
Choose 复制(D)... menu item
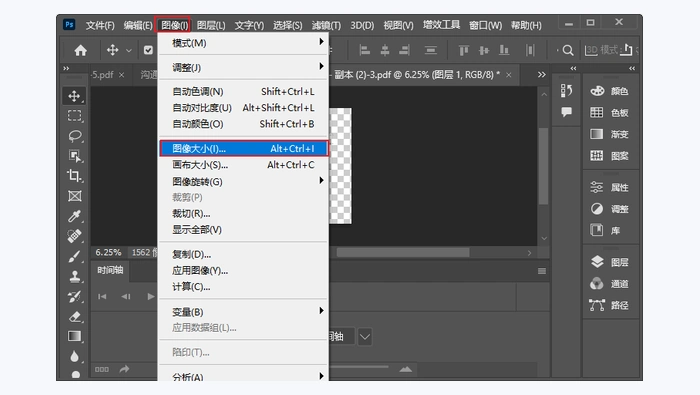(243, 254)
